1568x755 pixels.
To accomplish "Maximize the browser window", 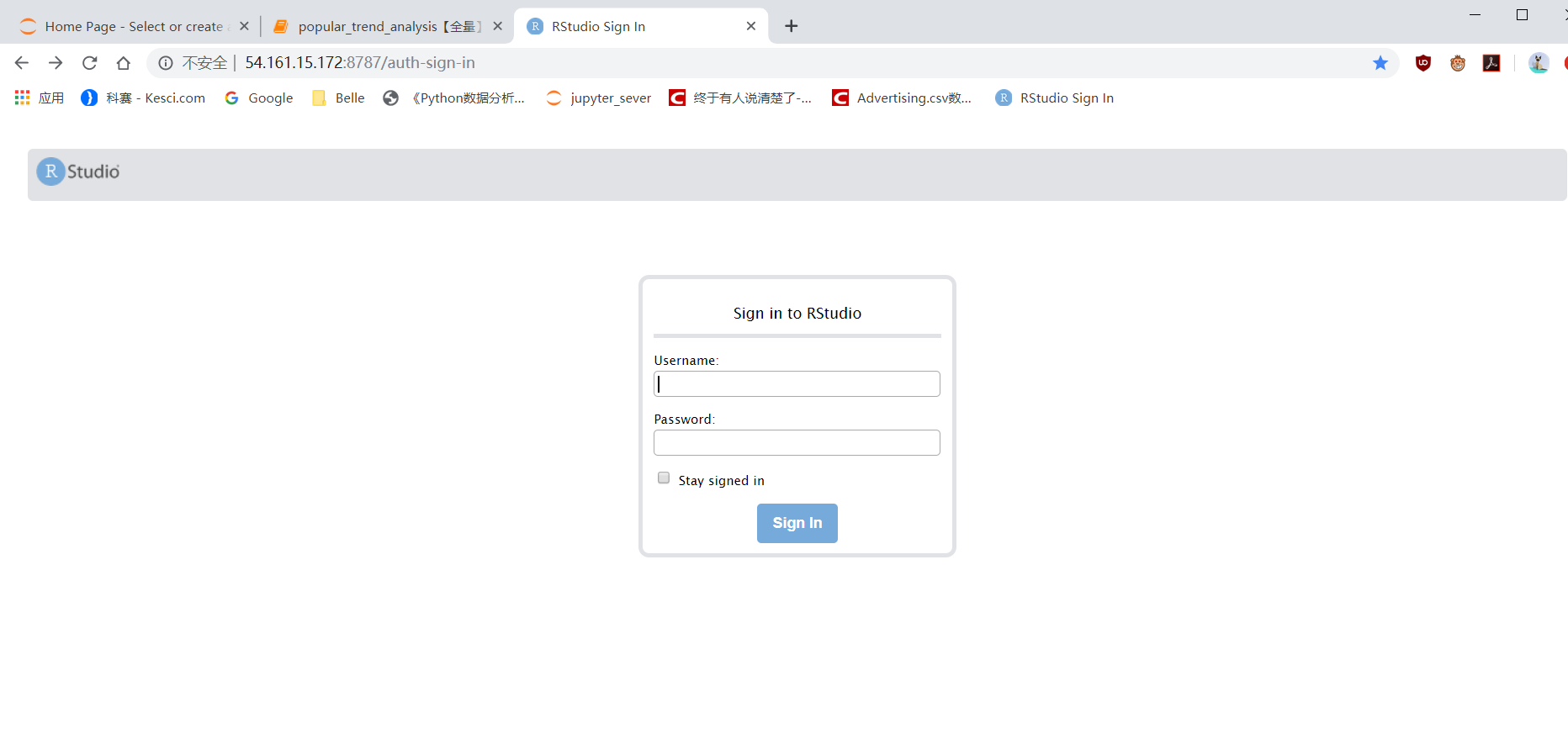I will 1522,15.
